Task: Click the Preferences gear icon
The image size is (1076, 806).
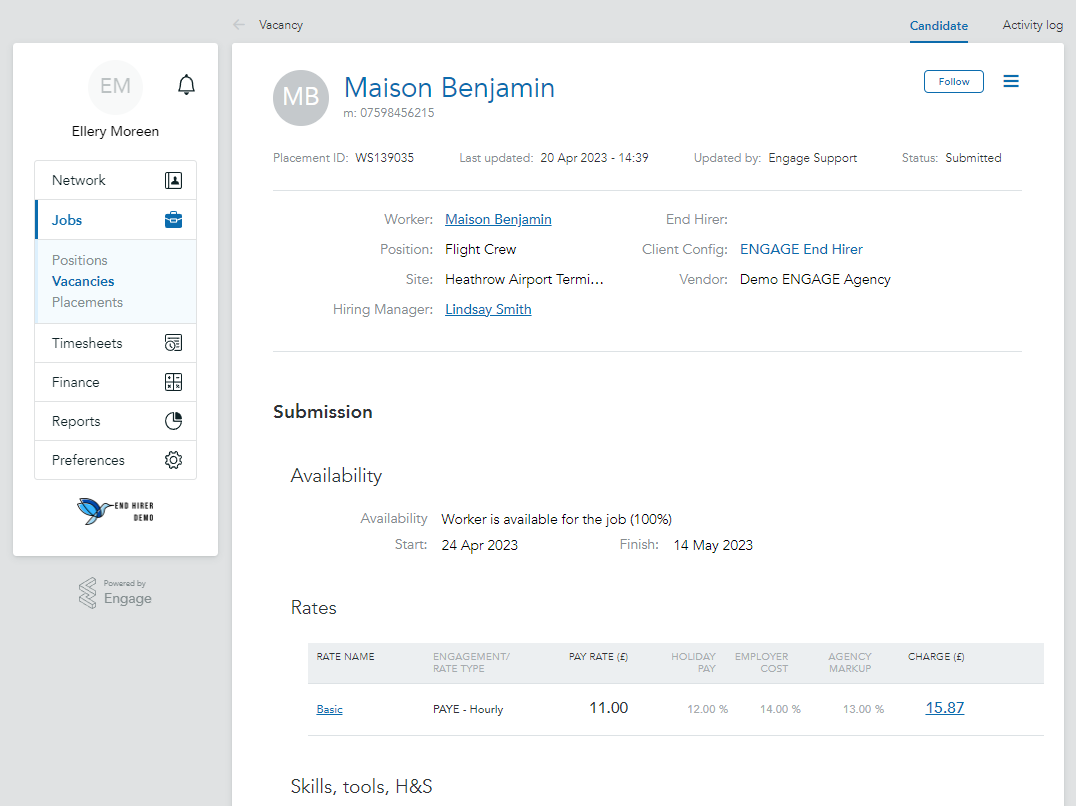Action: click(174, 460)
